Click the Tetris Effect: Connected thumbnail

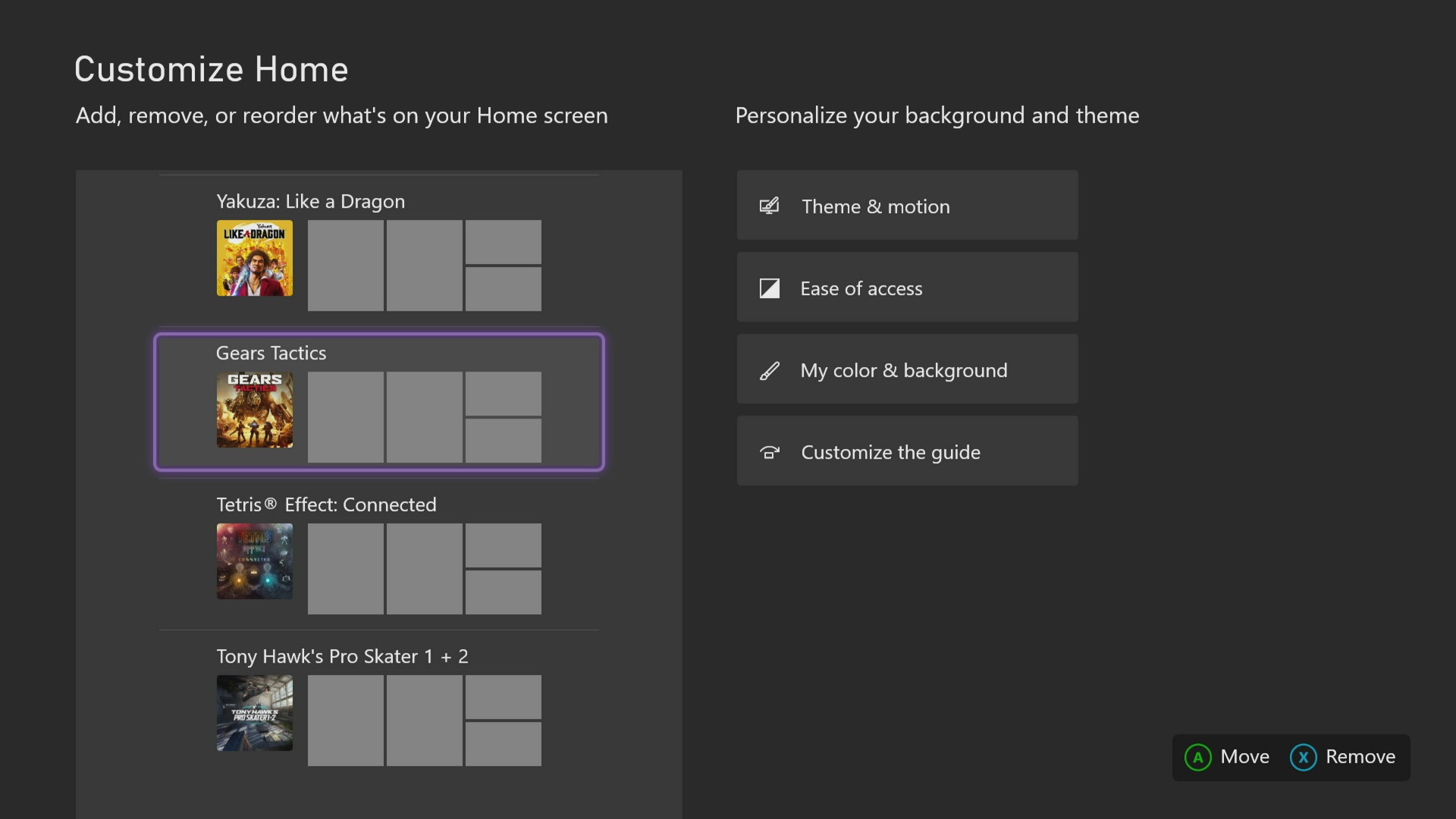[x=254, y=561]
